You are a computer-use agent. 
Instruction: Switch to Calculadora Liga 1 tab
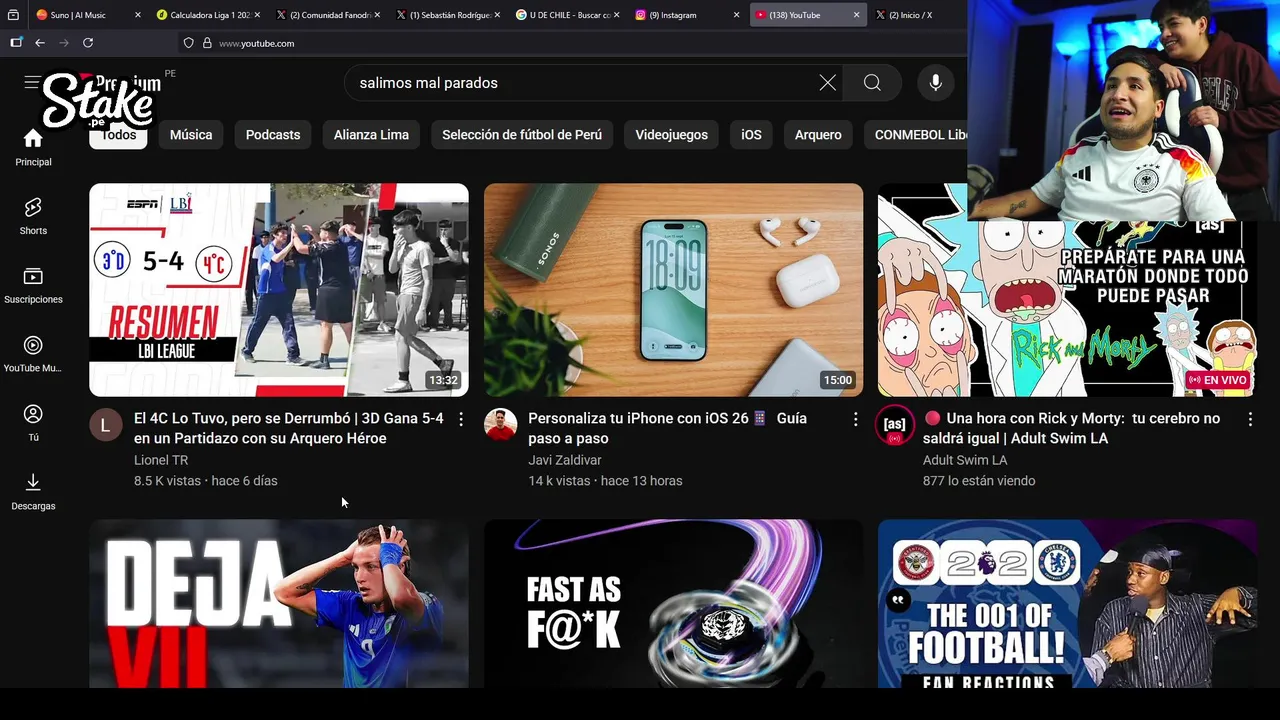pos(208,15)
